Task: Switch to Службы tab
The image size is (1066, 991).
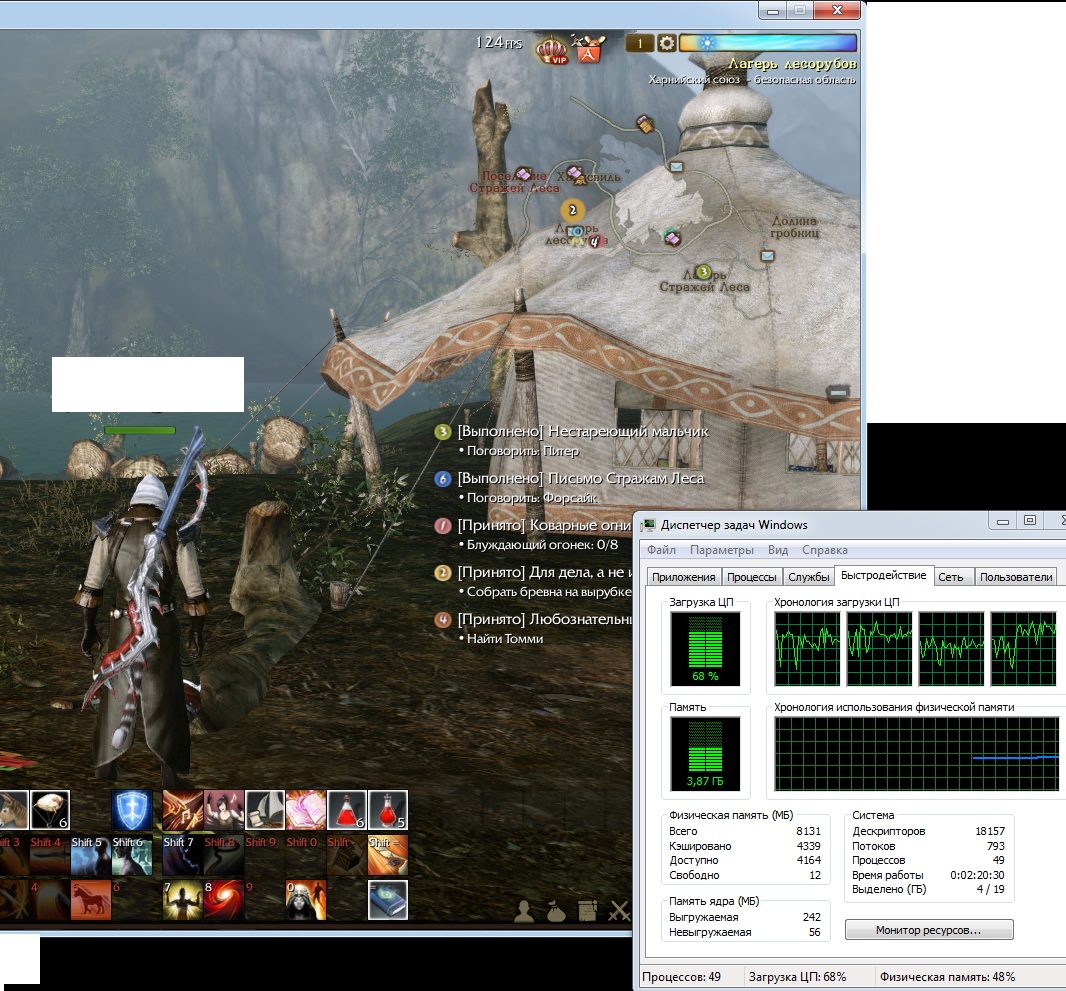Action: (808, 577)
